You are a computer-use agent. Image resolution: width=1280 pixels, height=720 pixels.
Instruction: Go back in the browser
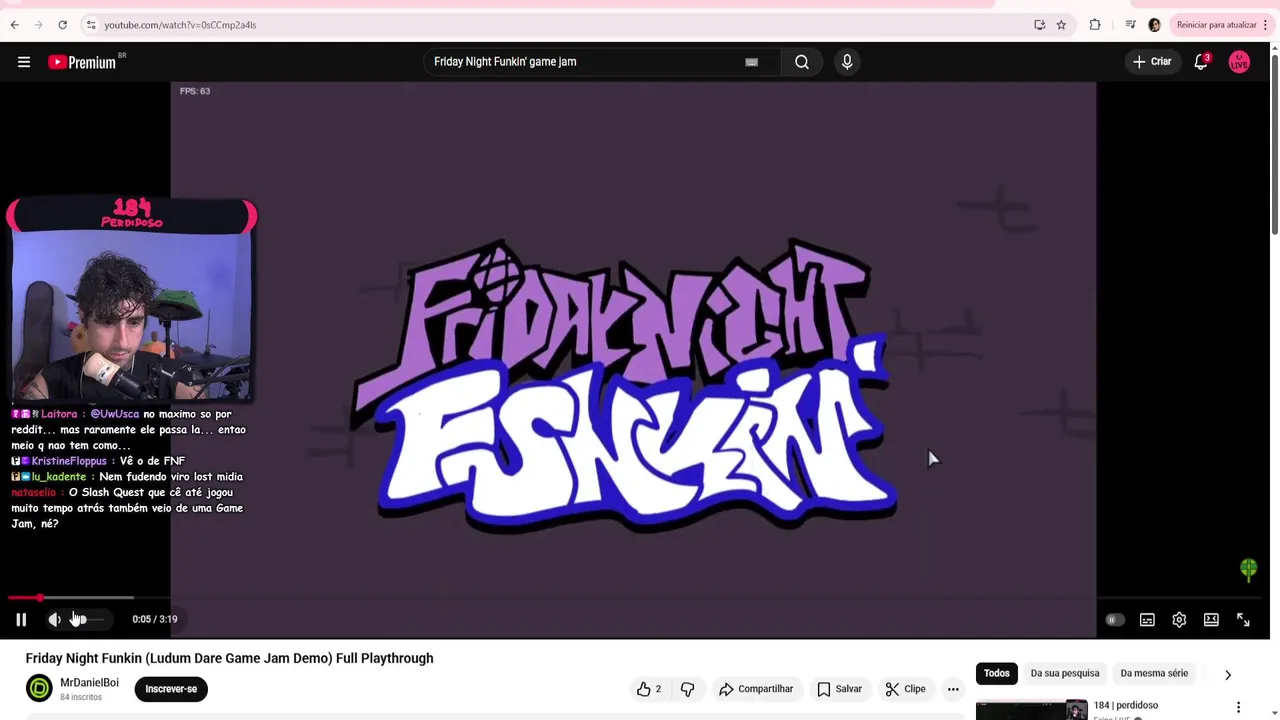coord(14,25)
